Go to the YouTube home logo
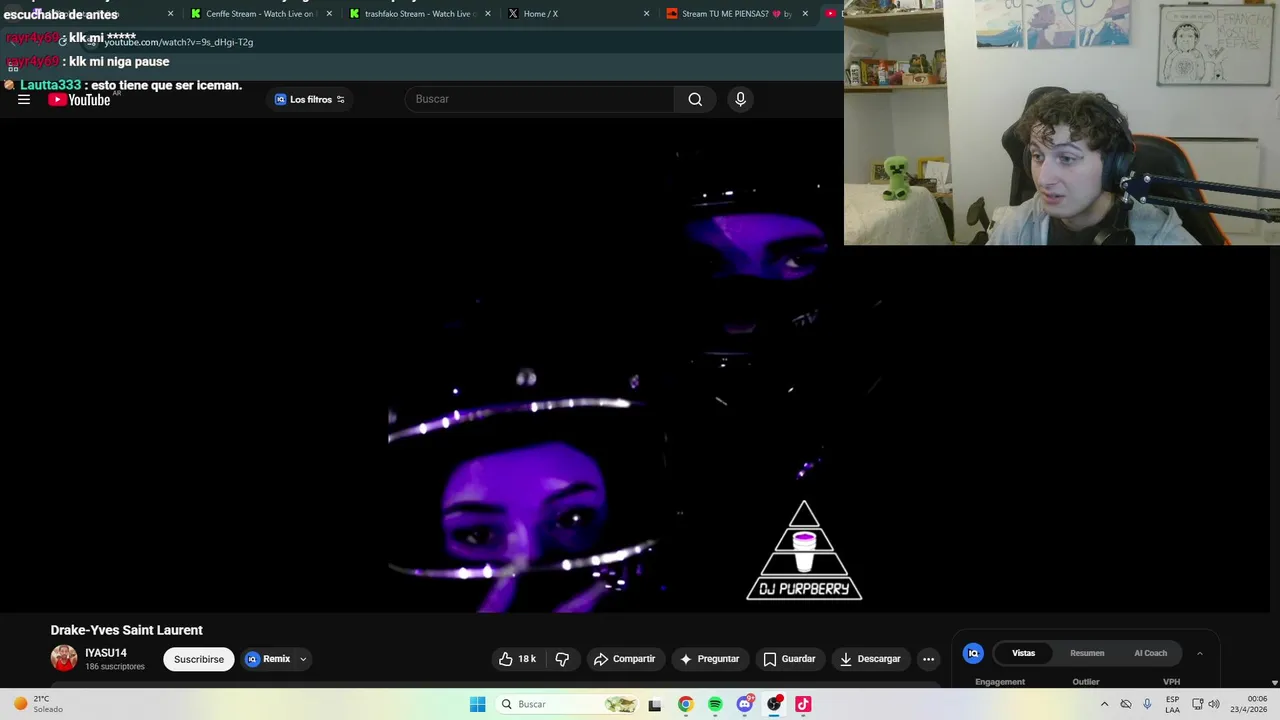This screenshot has height=720, width=1280. (x=79, y=99)
